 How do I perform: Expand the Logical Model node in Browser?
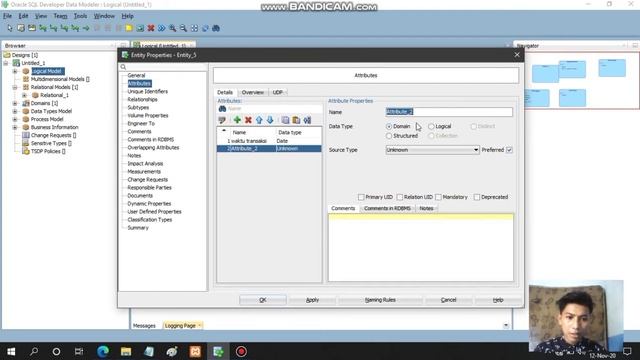pos(15,71)
